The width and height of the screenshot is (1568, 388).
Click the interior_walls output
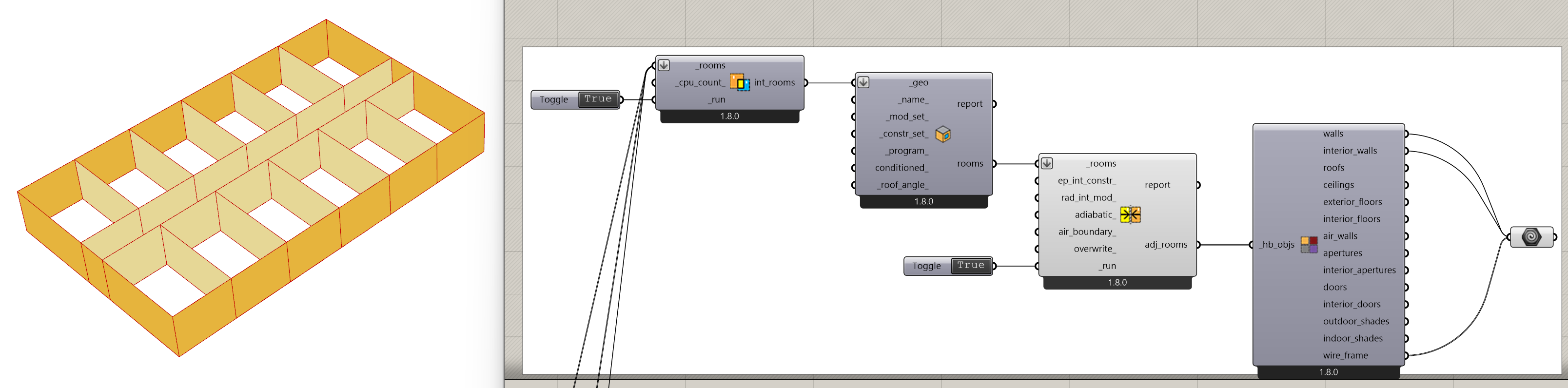[x=1350, y=150]
